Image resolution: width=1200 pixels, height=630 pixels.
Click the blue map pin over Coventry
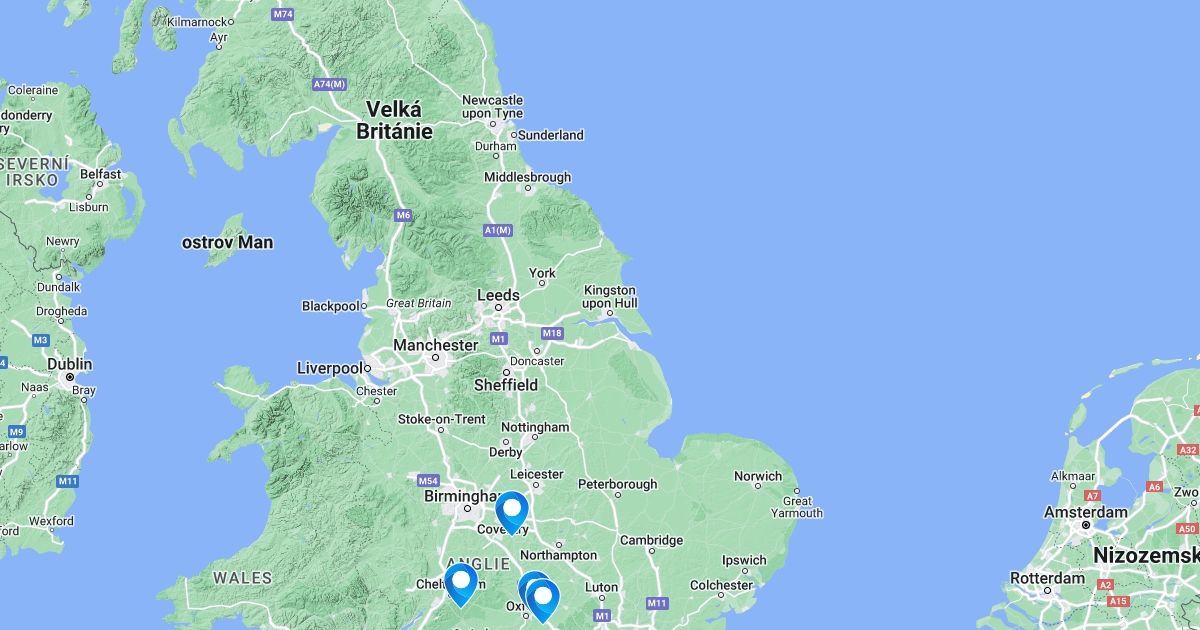(512, 512)
